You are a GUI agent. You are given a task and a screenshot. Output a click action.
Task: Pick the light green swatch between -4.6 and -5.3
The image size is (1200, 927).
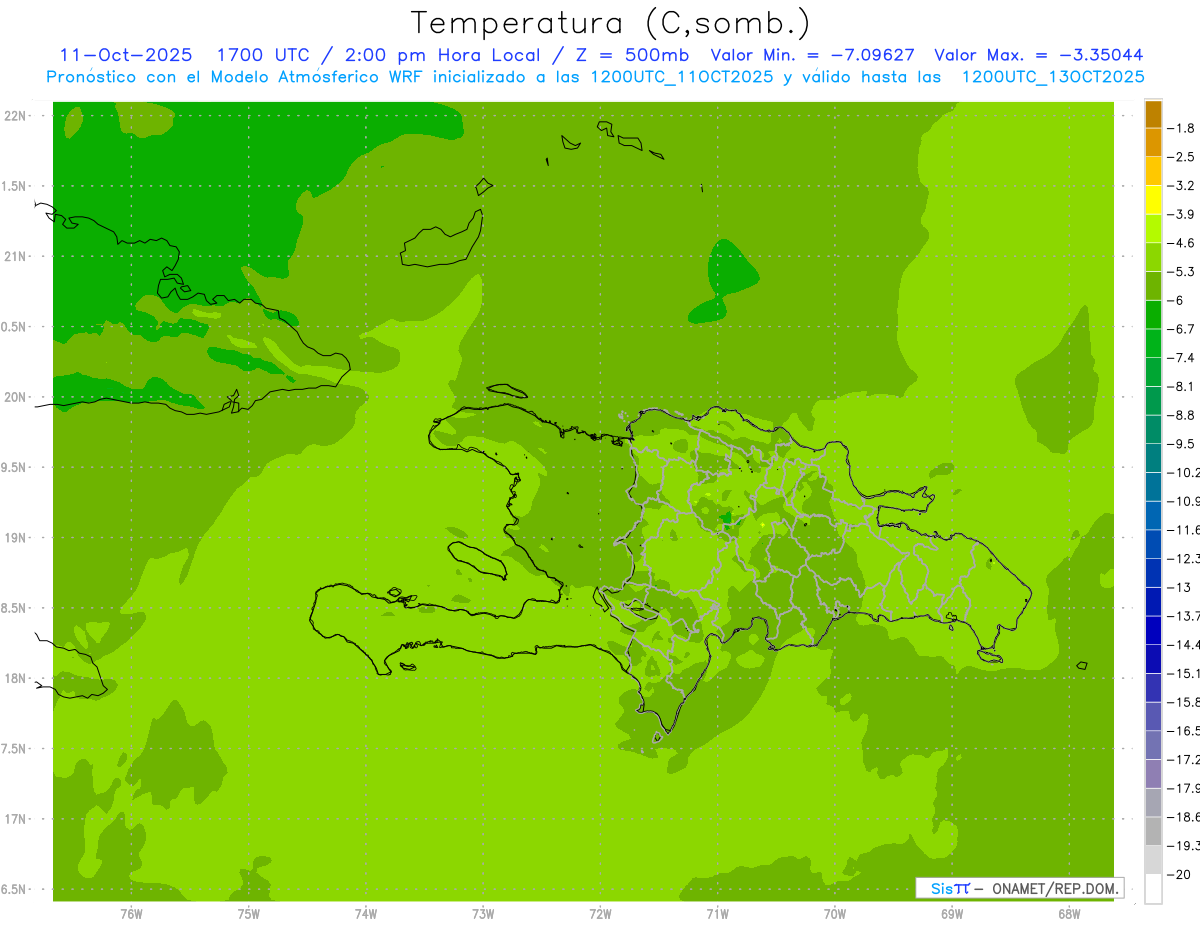tap(1153, 257)
